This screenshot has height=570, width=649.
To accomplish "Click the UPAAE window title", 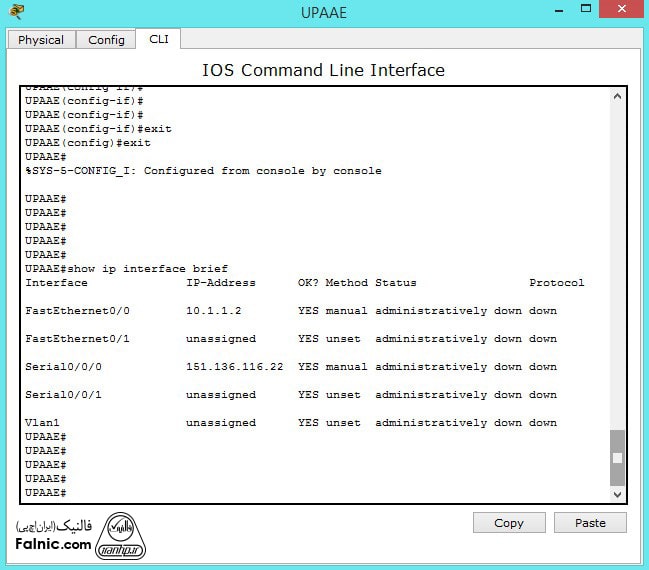I will pos(323,13).
